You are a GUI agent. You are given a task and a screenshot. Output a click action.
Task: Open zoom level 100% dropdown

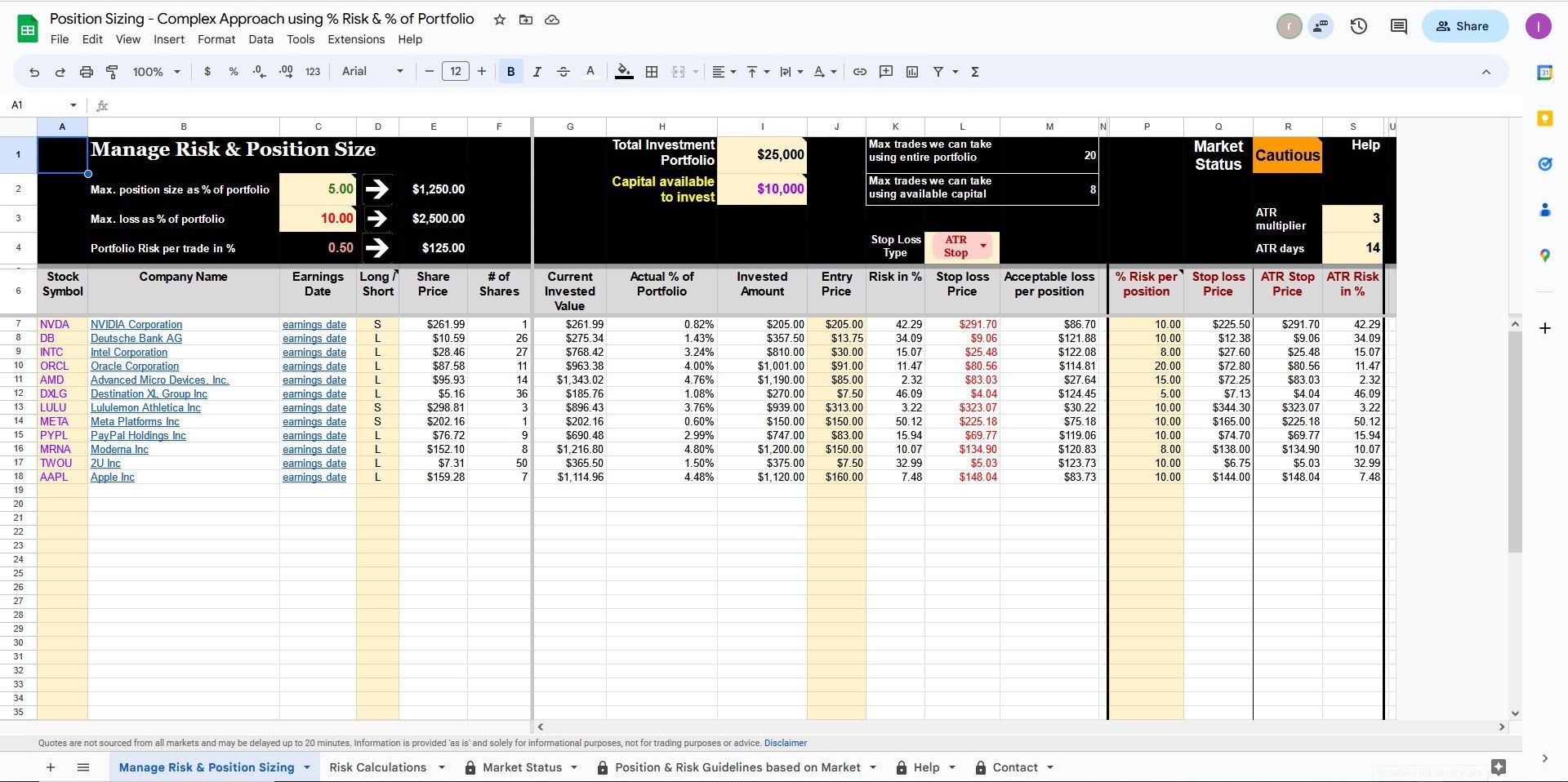156,72
